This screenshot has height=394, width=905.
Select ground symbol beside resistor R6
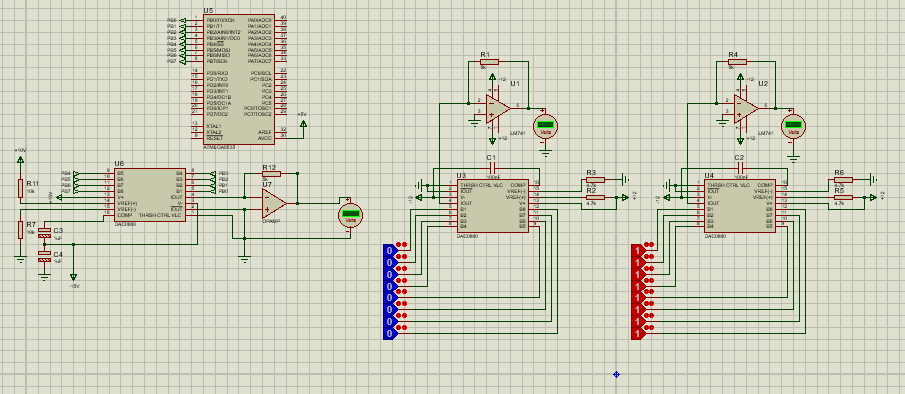point(874,179)
